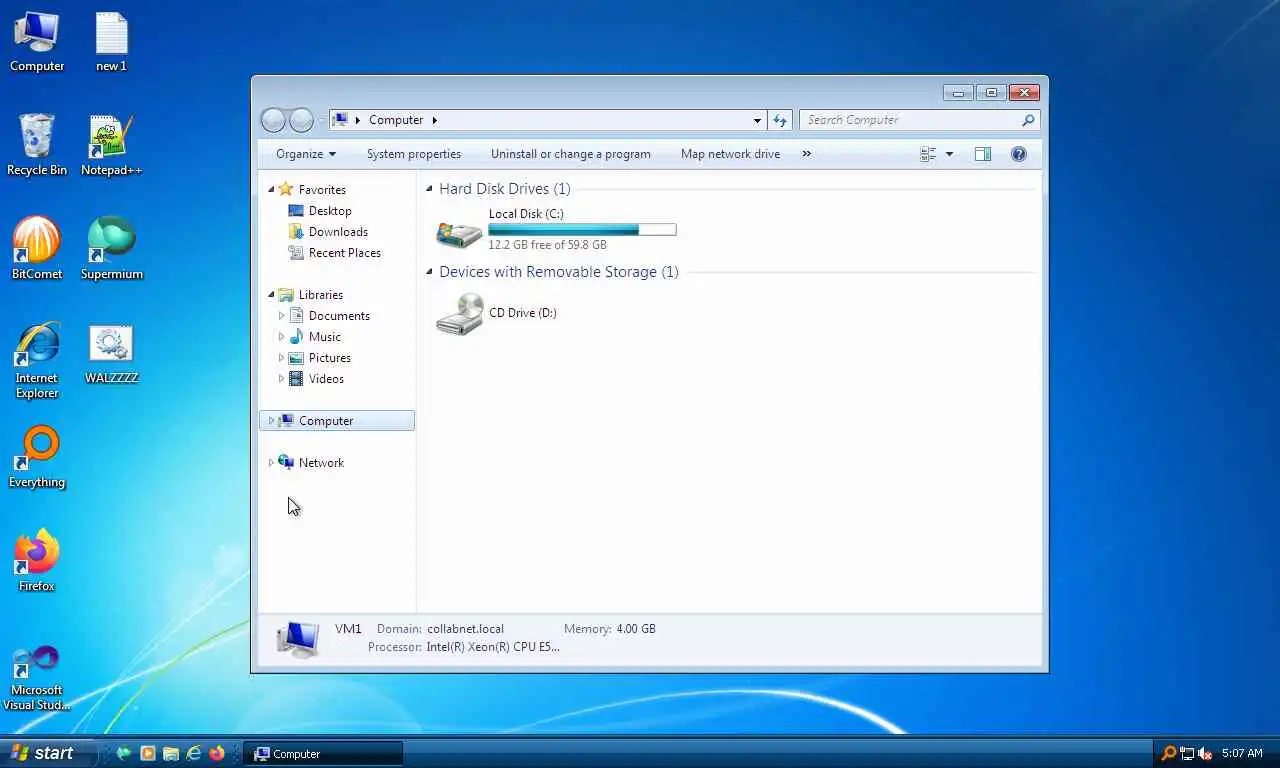1280x768 pixels.
Task: Change your view with the view icon
Action: point(928,154)
